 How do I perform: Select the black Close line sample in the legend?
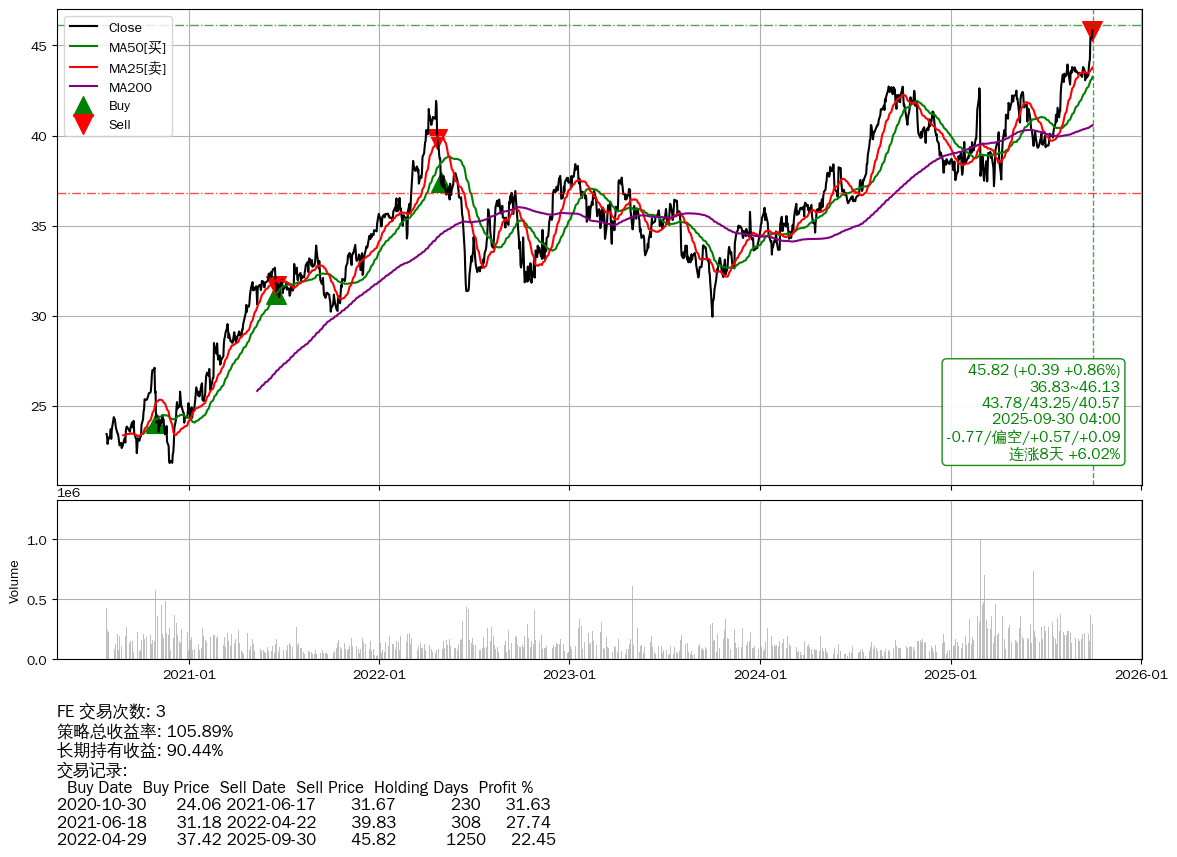point(84,28)
